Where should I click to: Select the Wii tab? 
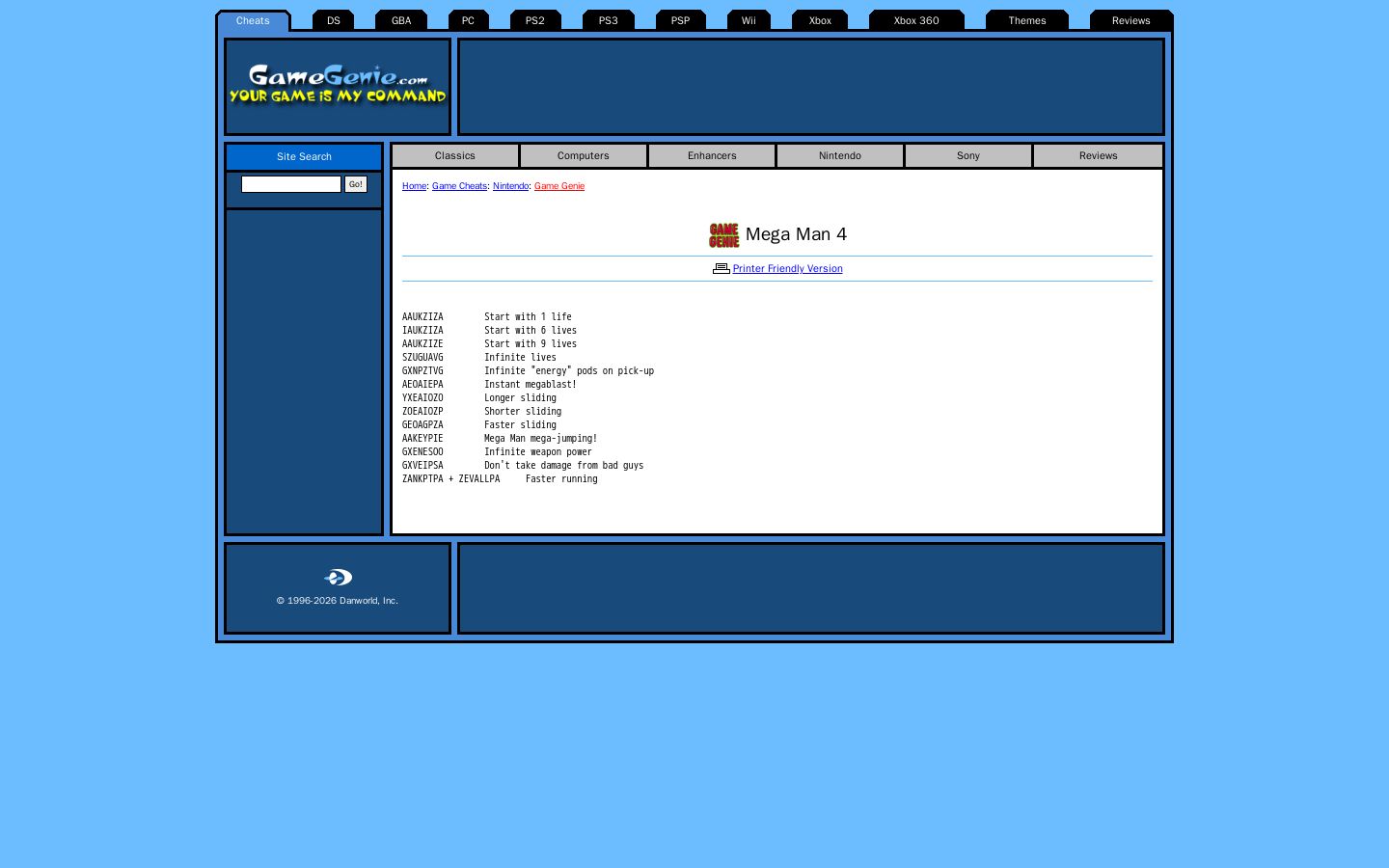click(749, 21)
